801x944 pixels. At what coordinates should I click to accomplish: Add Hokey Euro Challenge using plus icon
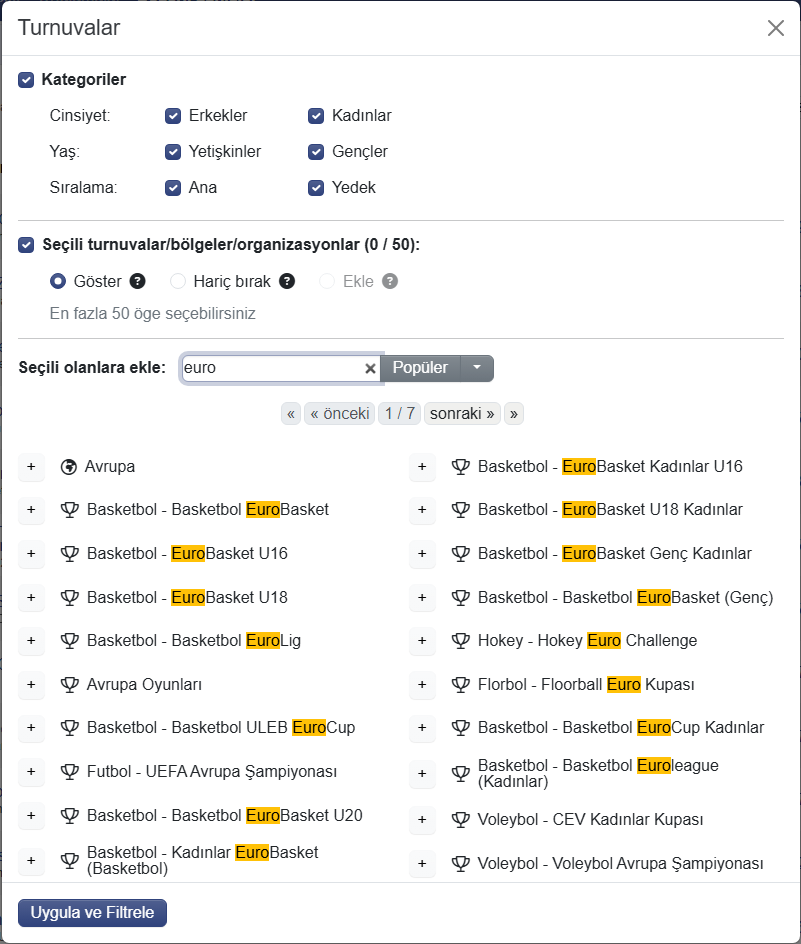[x=422, y=641]
